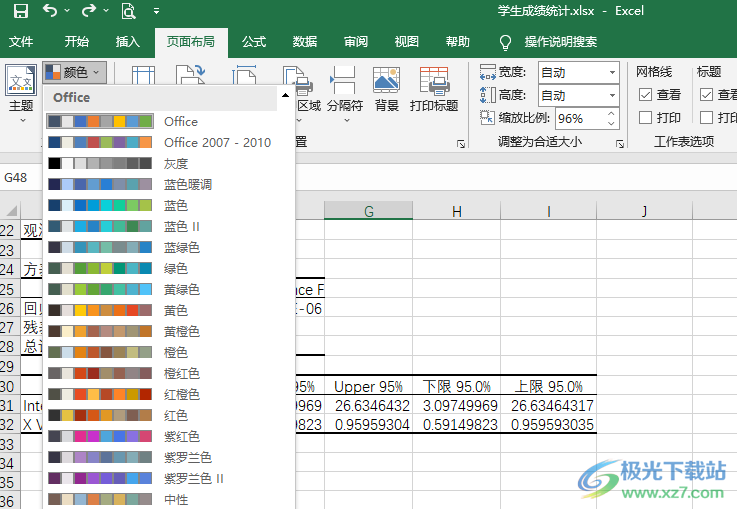The height and width of the screenshot is (509, 737).
Task: Switch to the 公式 (Formulas) tab
Action: pos(254,42)
